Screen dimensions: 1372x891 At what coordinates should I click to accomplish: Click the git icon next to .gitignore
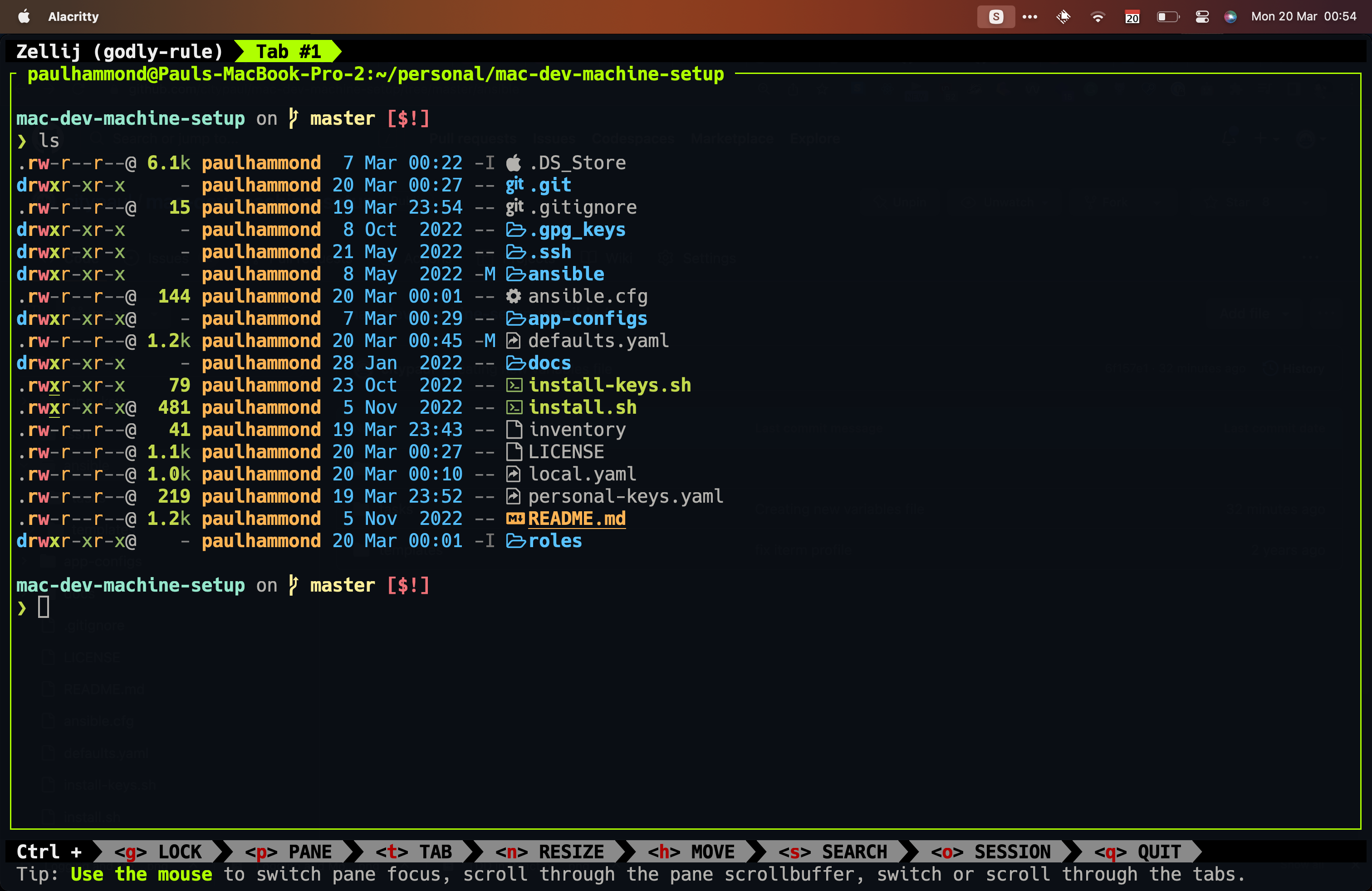coord(514,207)
